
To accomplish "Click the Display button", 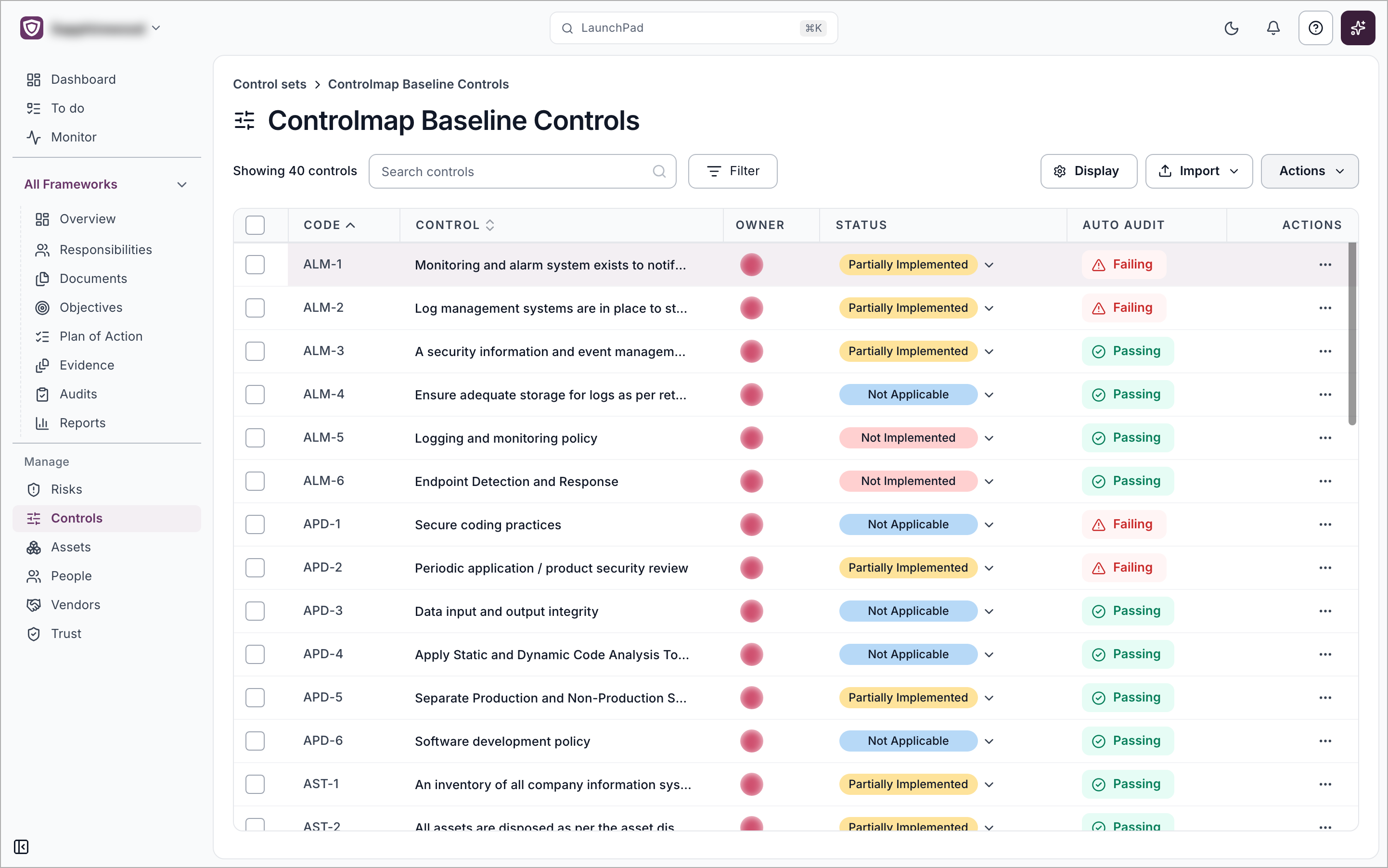I will [x=1088, y=171].
